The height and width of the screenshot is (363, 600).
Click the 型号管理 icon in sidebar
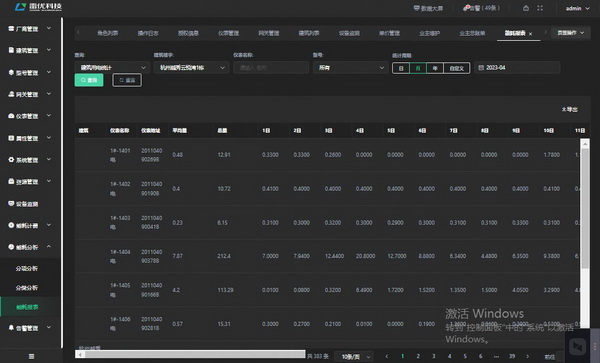click(x=11, y=72)
